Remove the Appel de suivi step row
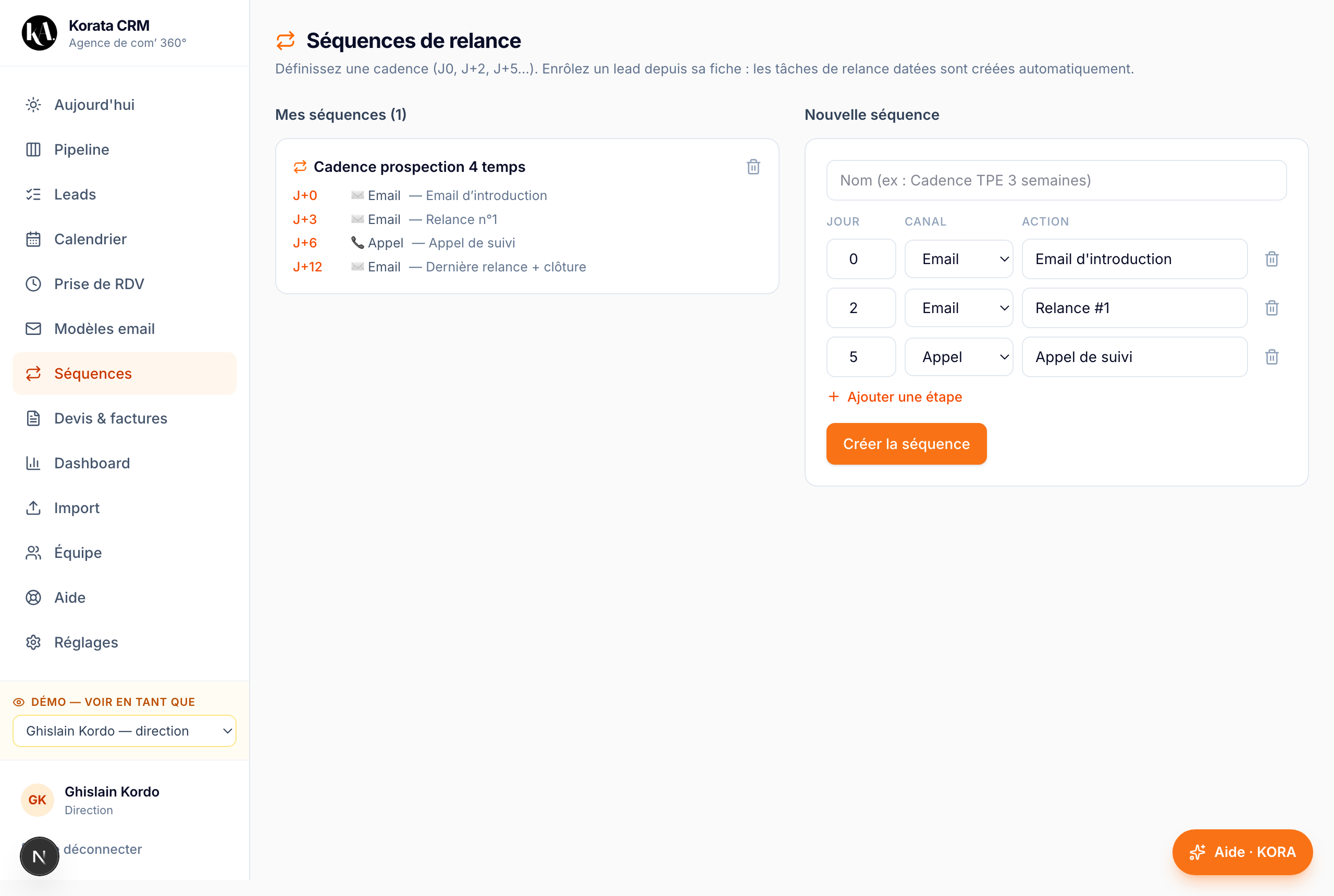Viewport: 1334px width, 896px height. point(1271,357)
